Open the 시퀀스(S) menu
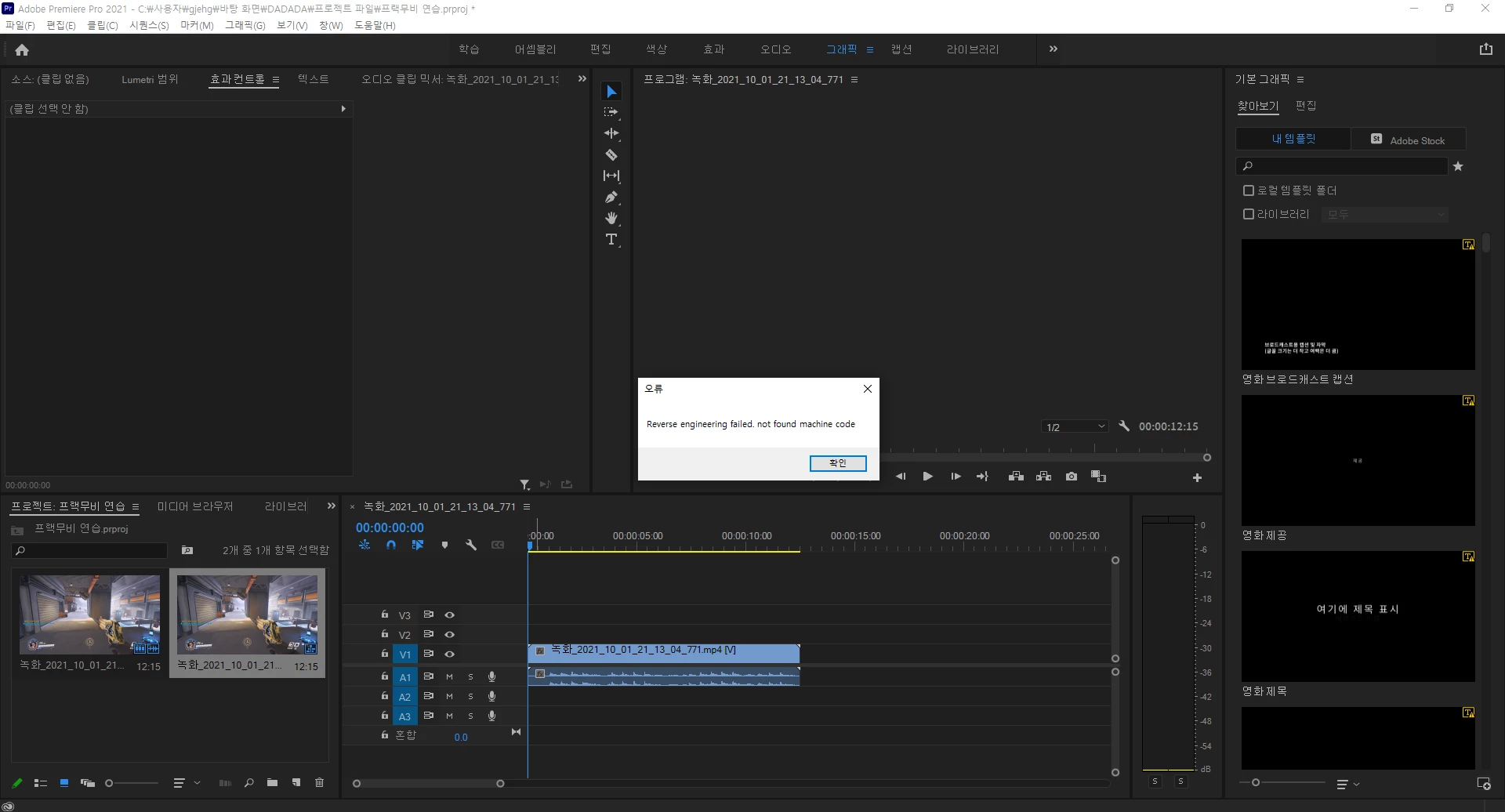This screenshot has width=1505, height=812. [149, 25]
